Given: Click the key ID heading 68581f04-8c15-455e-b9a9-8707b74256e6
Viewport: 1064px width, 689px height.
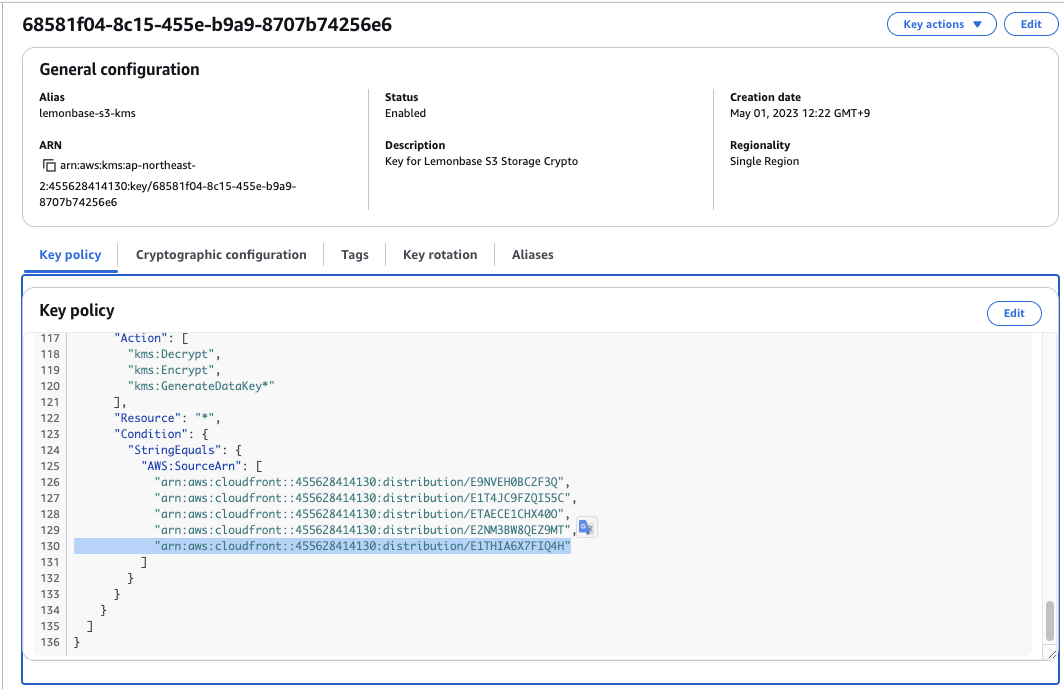Looking at the screenshot, I should pos(207,24).
